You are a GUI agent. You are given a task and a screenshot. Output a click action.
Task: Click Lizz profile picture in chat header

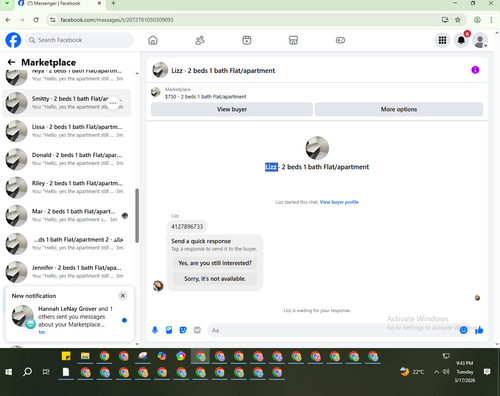[x=160, y=70]
